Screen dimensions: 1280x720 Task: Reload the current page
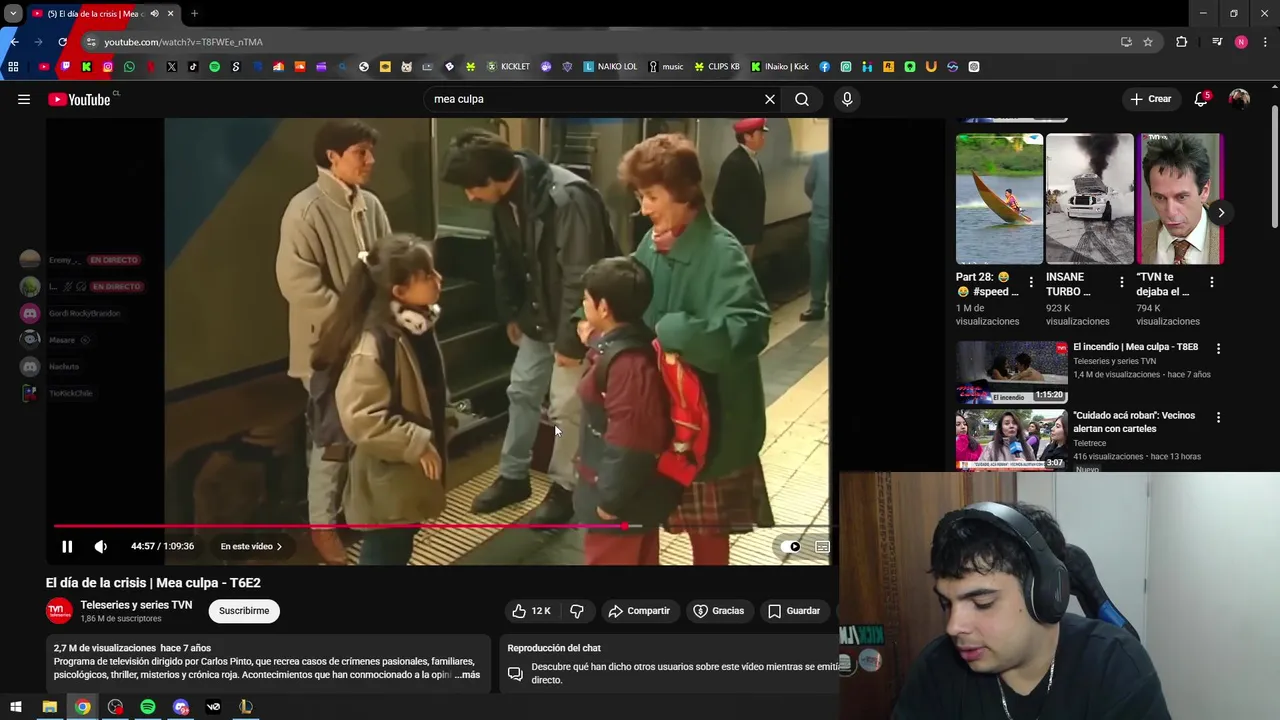[x=62, y=42]
